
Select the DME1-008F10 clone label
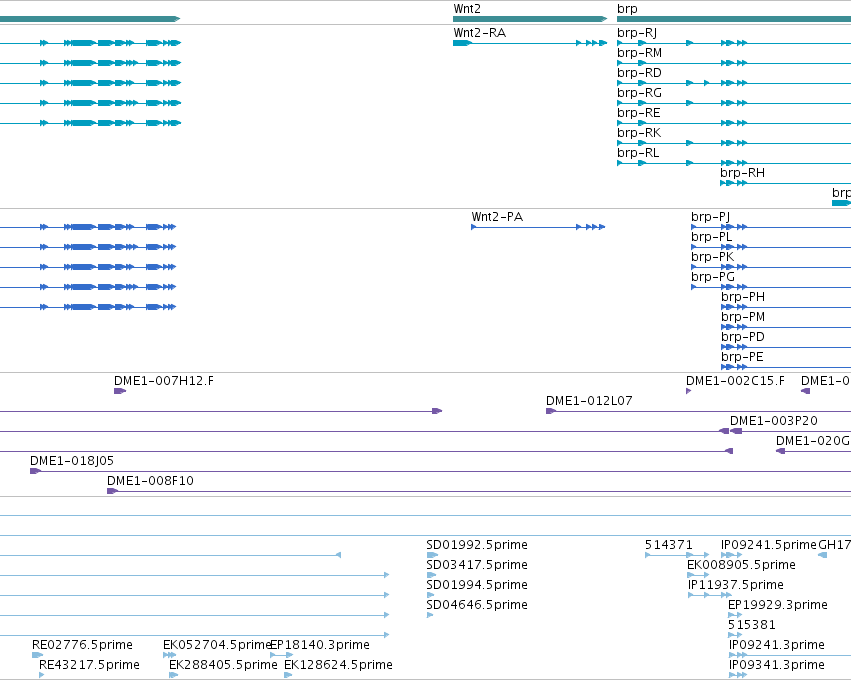150,481
